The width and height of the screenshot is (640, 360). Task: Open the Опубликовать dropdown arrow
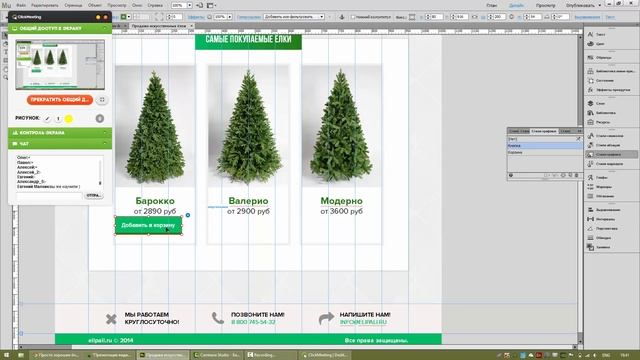click(x=600, y=5)
